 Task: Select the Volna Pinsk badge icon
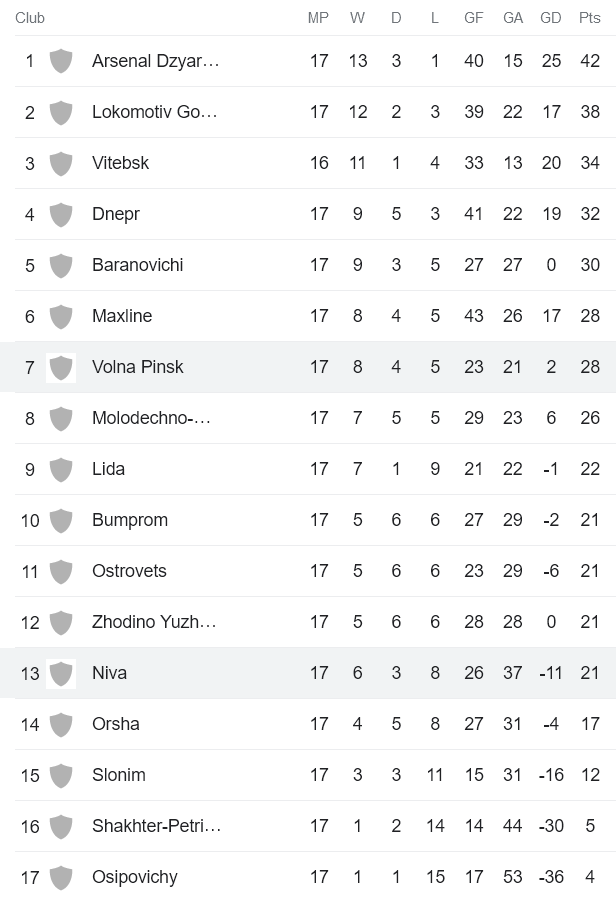coord(60,367)
